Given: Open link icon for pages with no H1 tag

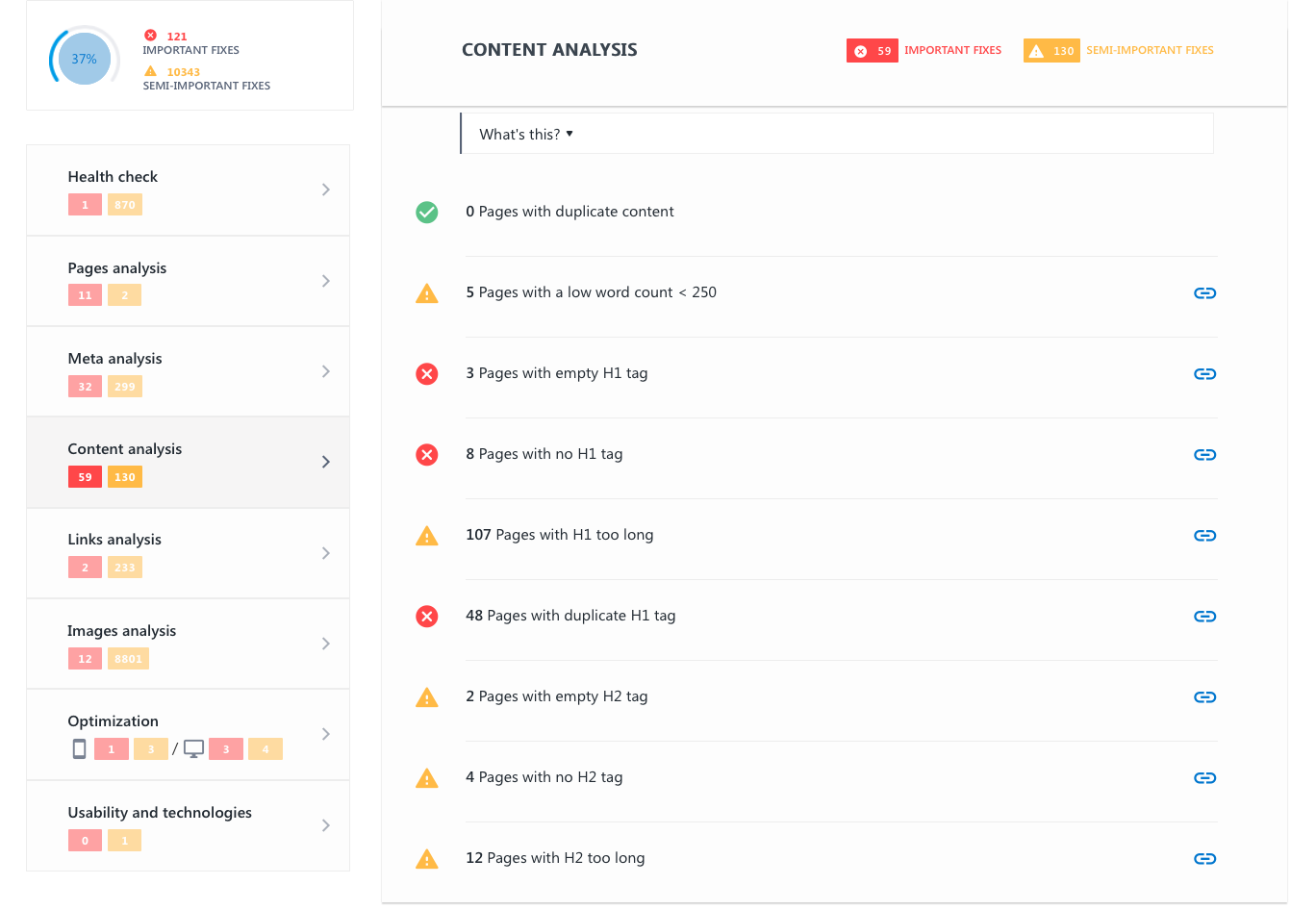Looking at the screenshot, I should click(x=1204, y=455).
